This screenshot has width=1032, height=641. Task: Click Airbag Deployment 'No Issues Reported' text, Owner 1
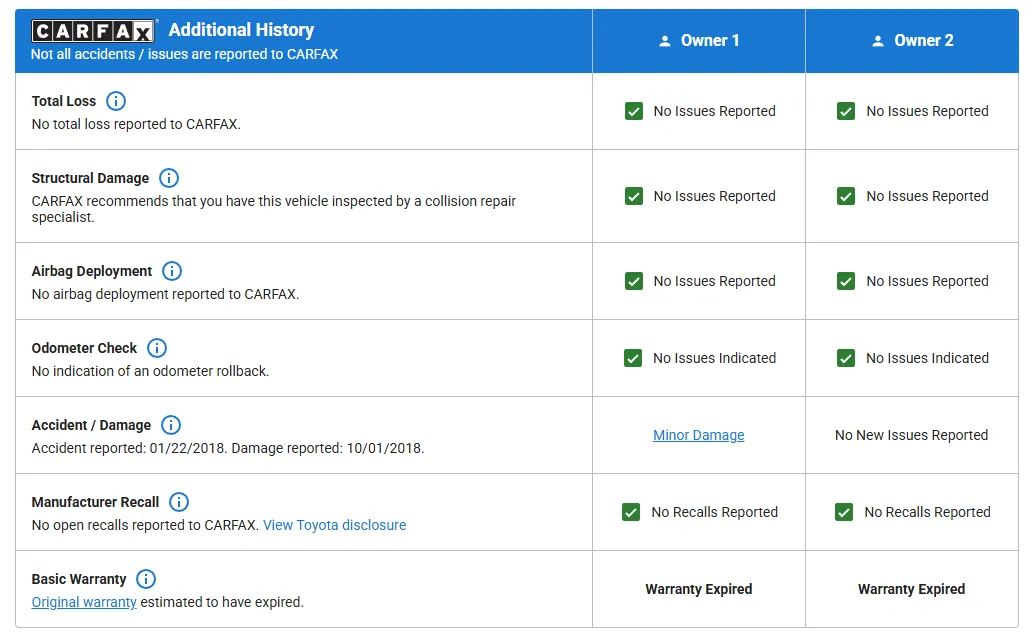(715, 281)
